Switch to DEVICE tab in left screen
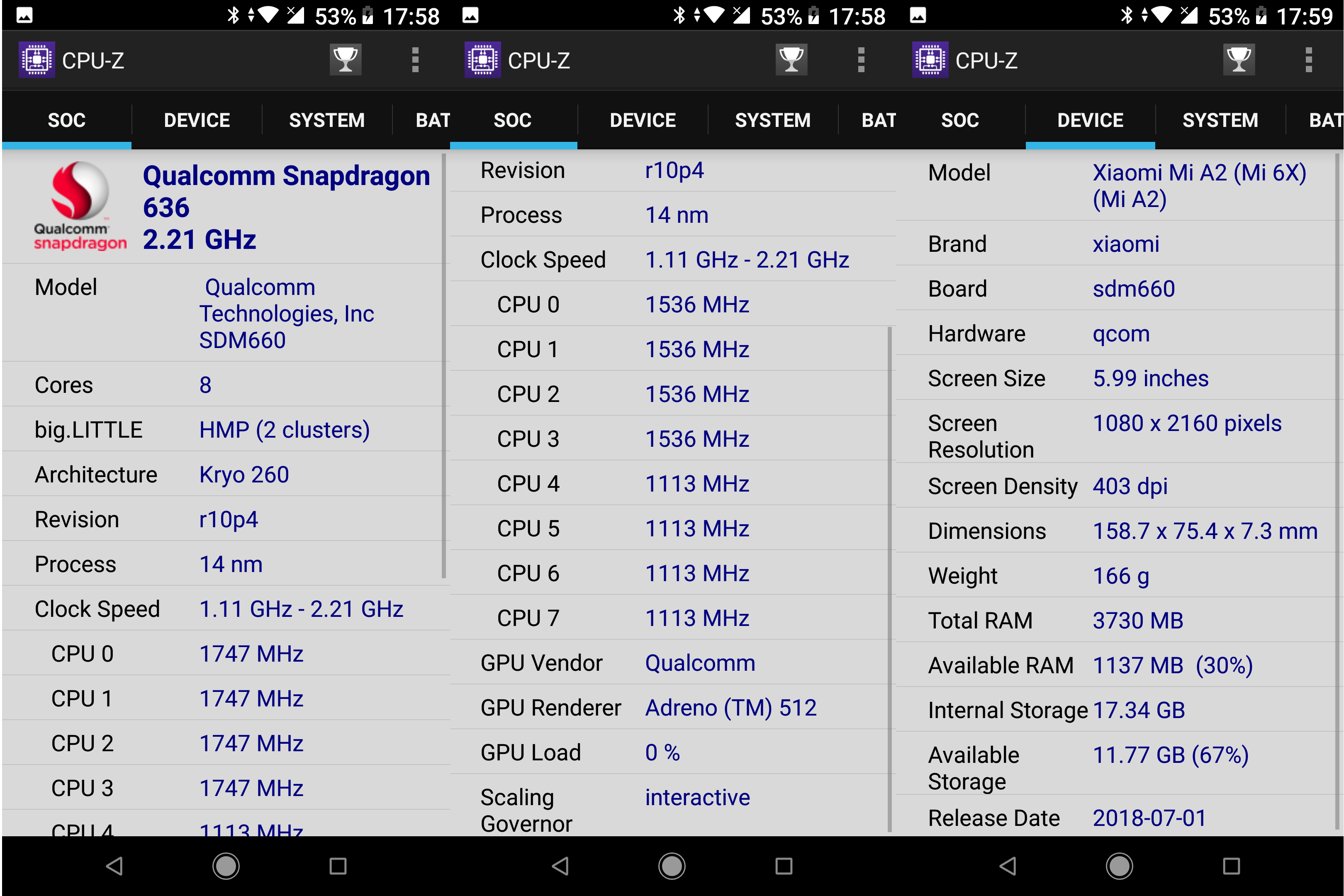The height and width of the screenshot is (896, 1344). click(197, 121)
